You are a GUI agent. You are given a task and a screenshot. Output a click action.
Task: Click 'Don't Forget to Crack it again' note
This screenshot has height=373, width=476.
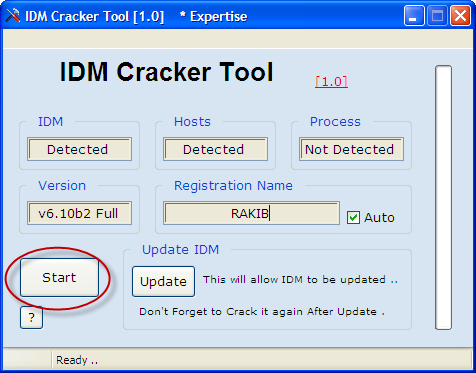pyautogui.click(x=262, y=312)
